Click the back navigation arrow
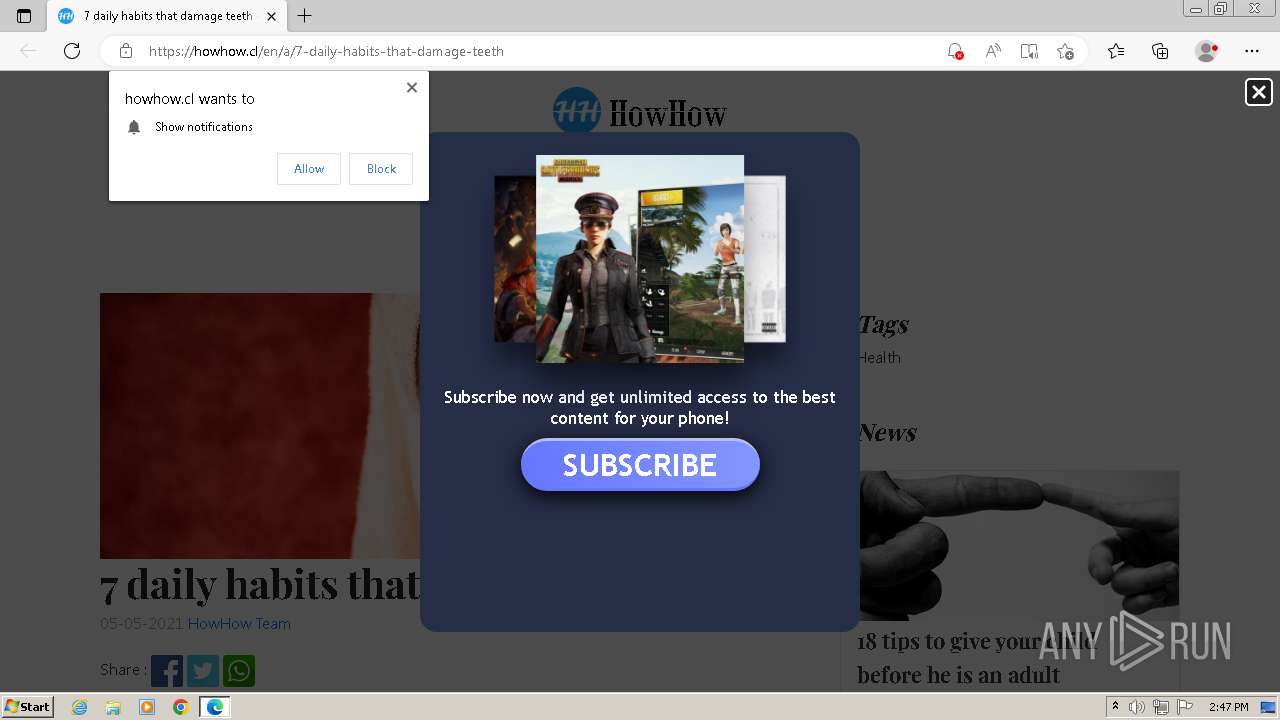This screenshot has width=1280, height=720. tap(28, 51)
